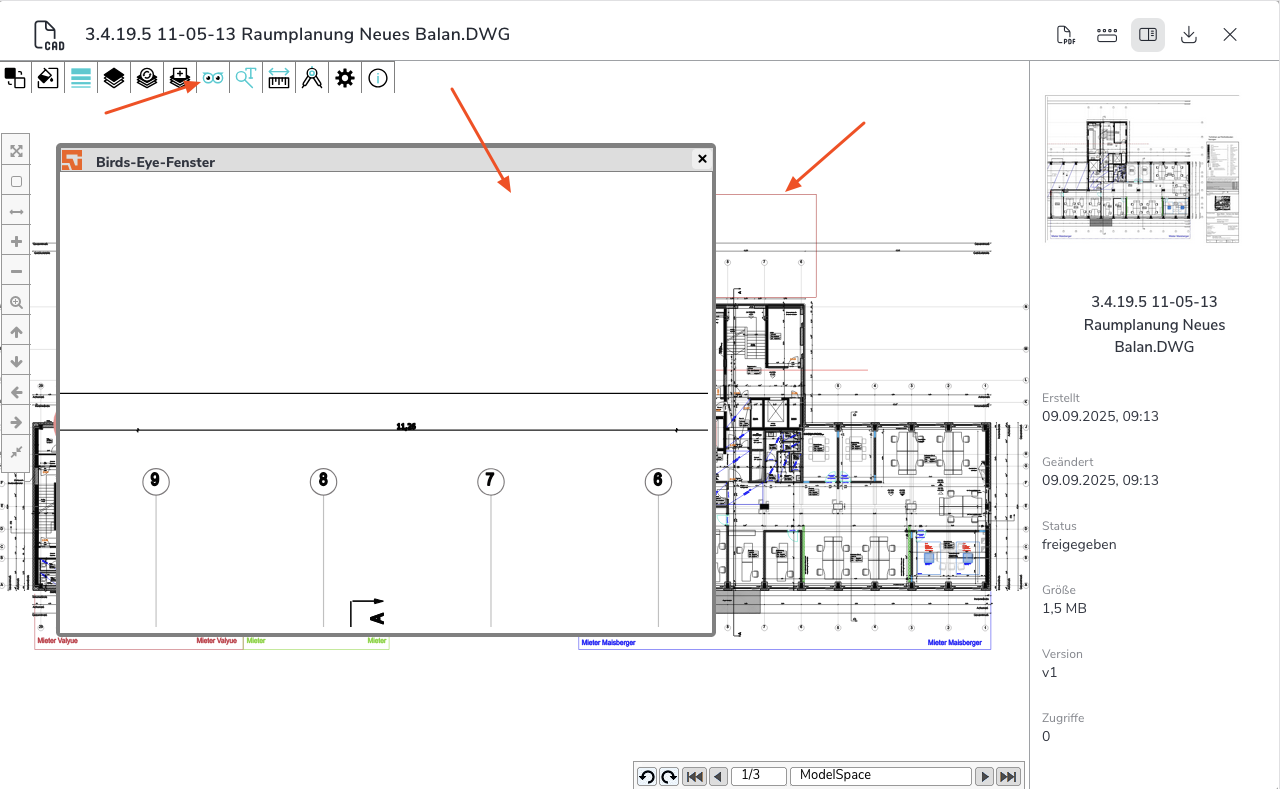Open viewer settings gear icon
The width and height of the screenshot is (1280, 789).
coord(345,78)
